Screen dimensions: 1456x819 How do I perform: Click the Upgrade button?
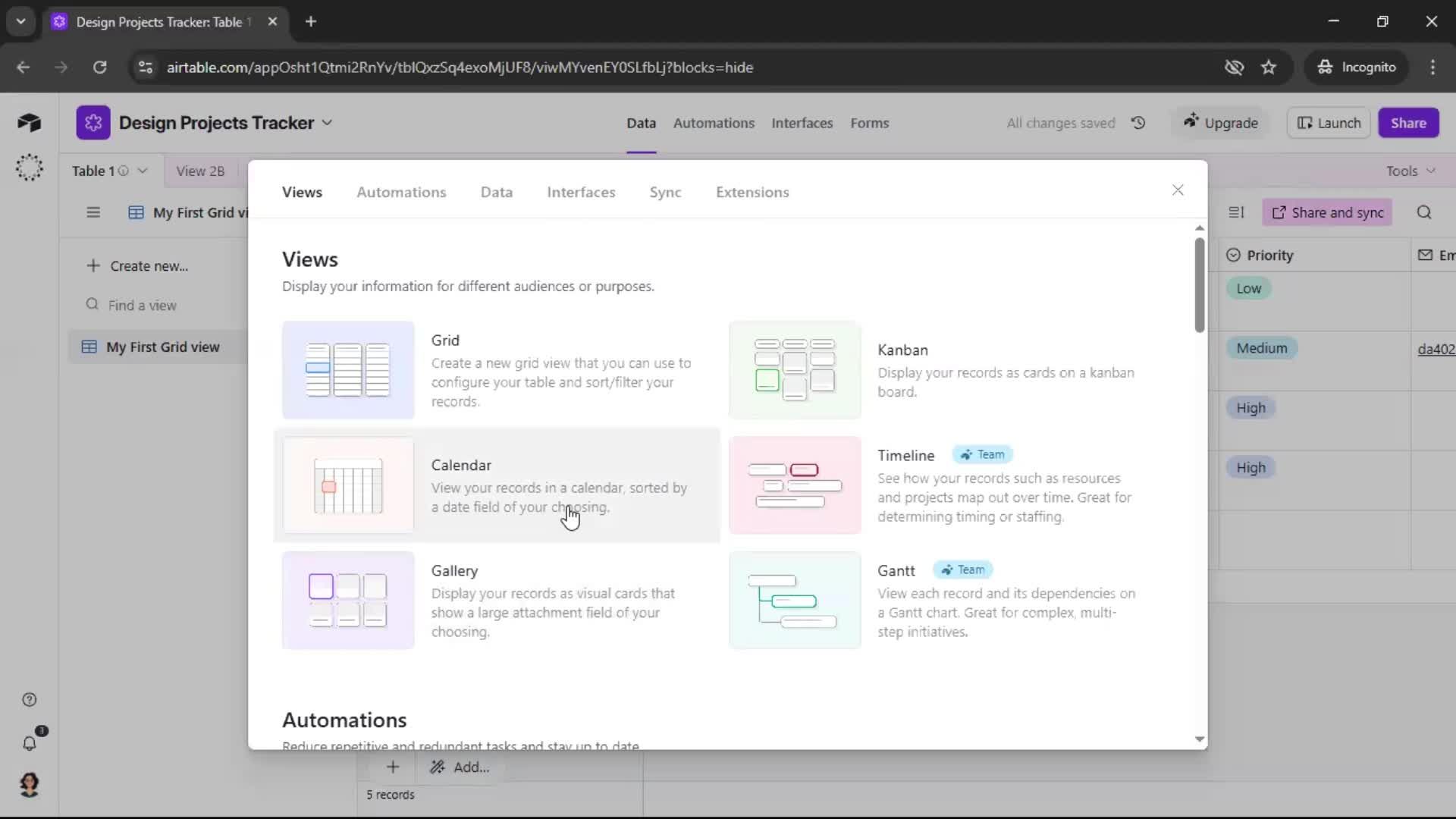click(1221, 123)
